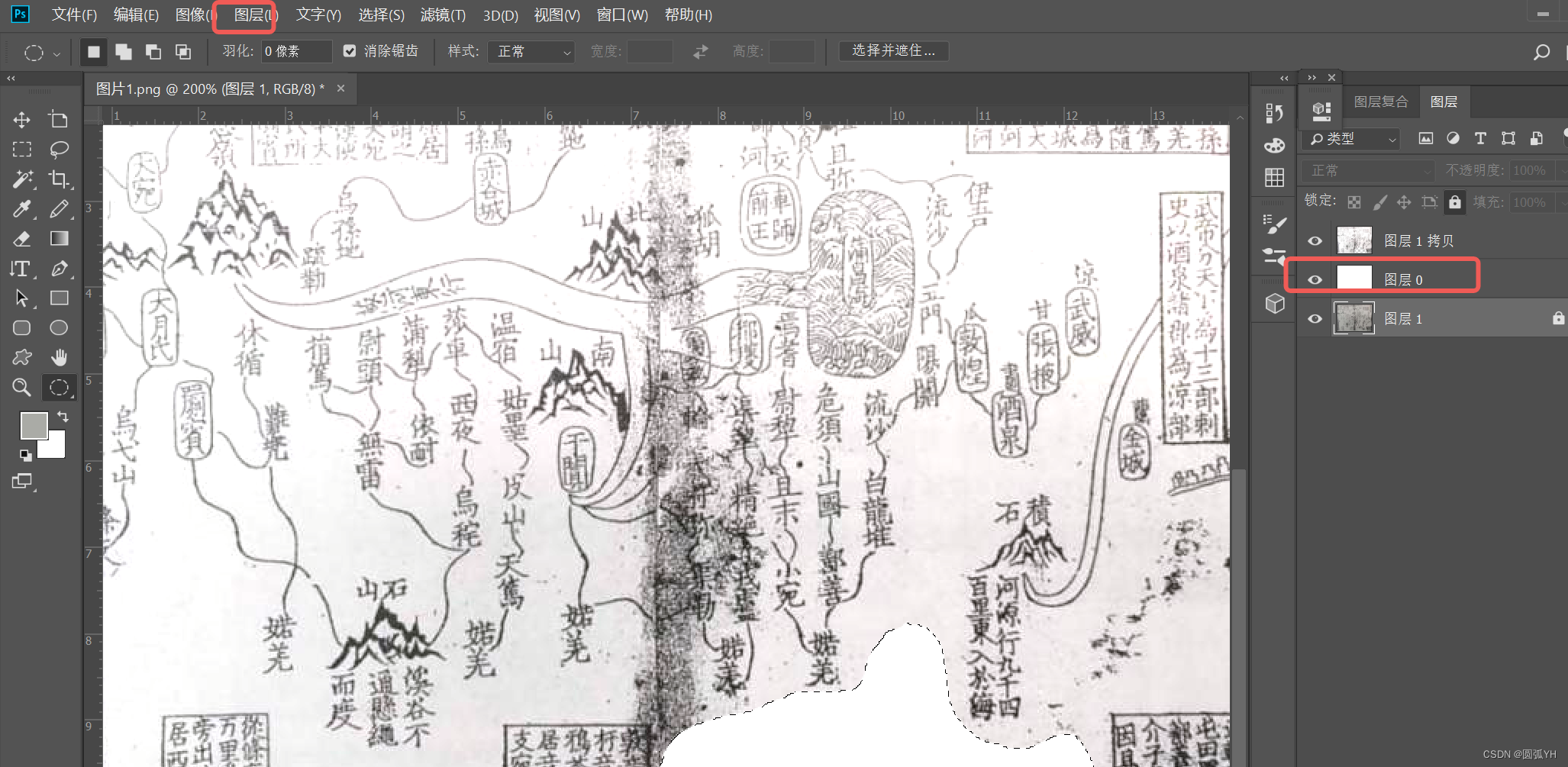This screenshot has width=1568, height=767.
Task: Switch to the 图层复合 tab
Action: (x=1381, y=102)
